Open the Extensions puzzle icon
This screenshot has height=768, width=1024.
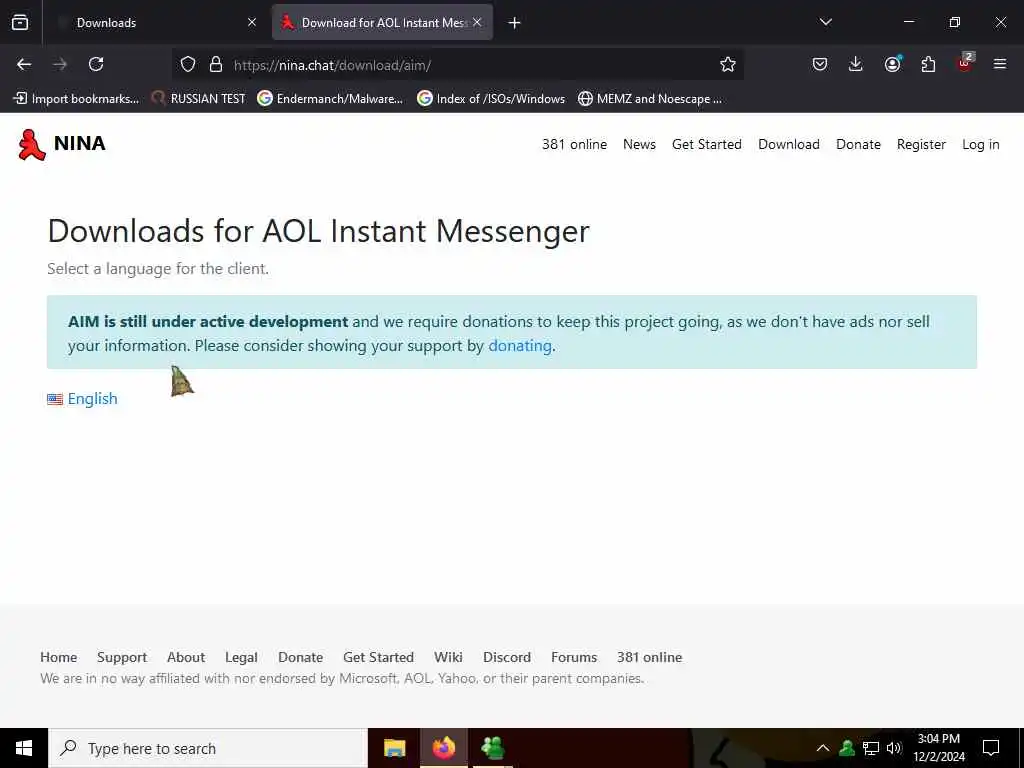[928, 64]
